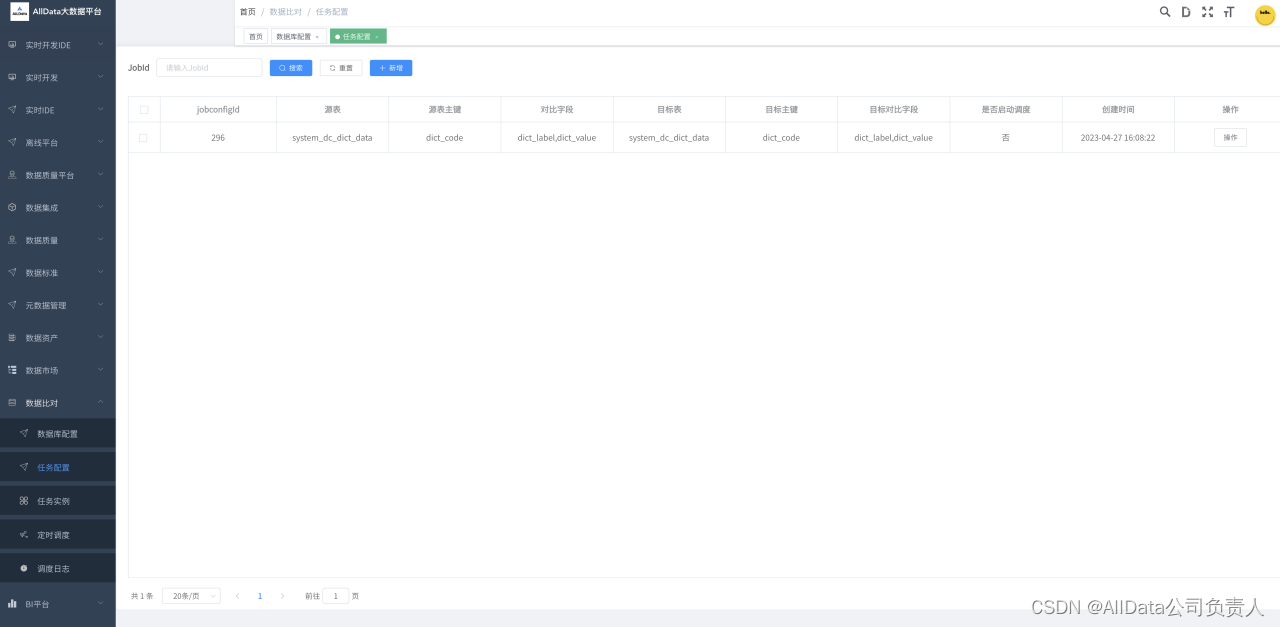Open the 20条/页 page size dropdown
This screenshot has height=627, width=1280.
click(x=191, y=596)
